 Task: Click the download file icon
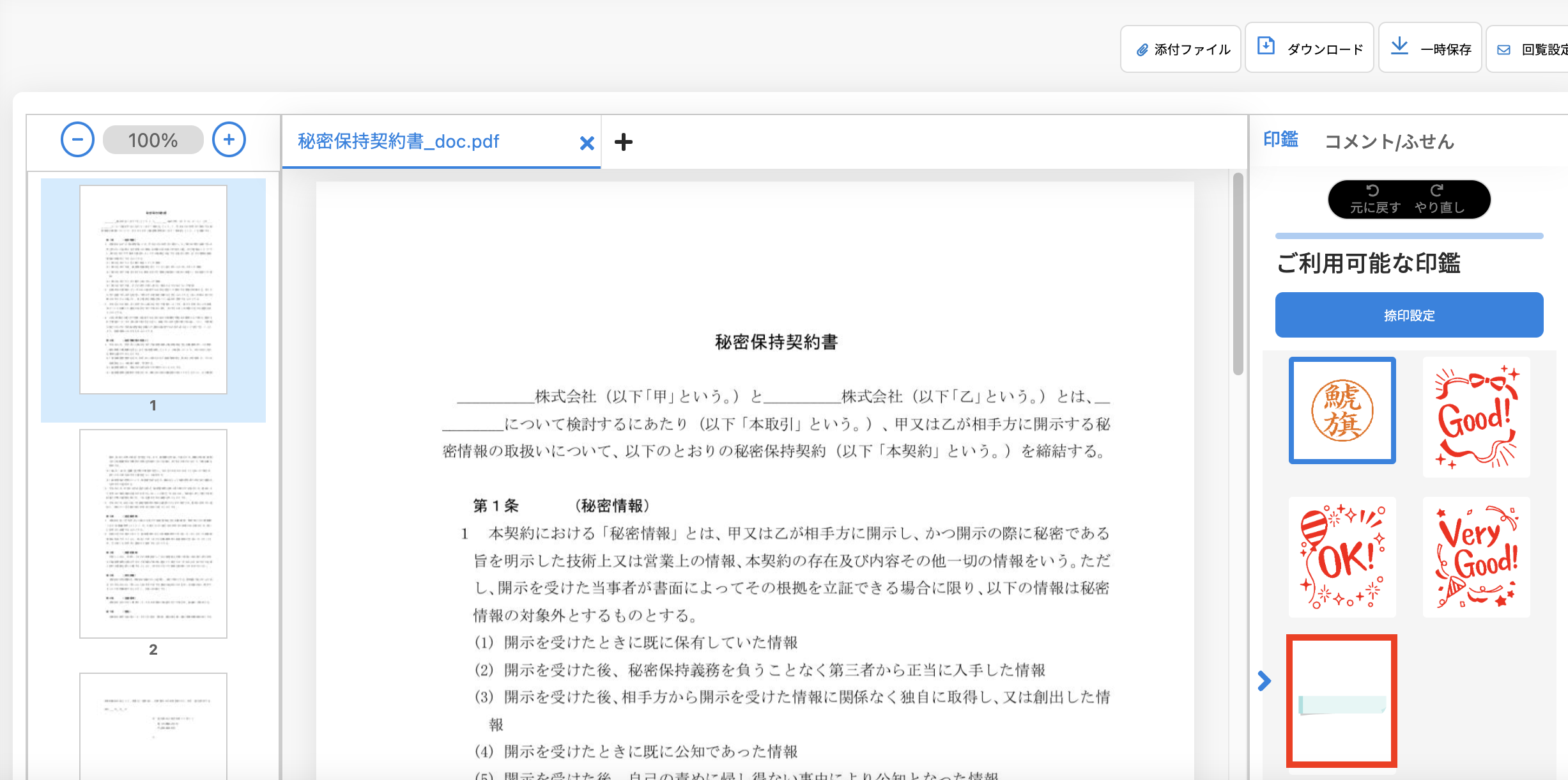1266,46
